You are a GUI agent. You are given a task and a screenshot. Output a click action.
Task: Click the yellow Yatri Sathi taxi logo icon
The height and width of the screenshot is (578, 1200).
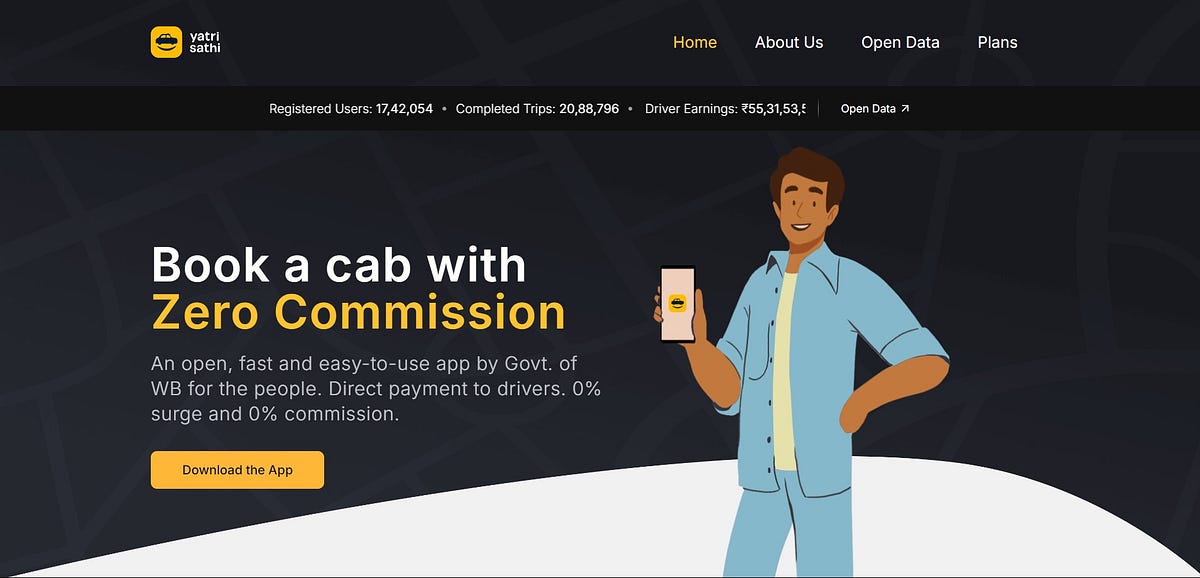tap(166, 42)
